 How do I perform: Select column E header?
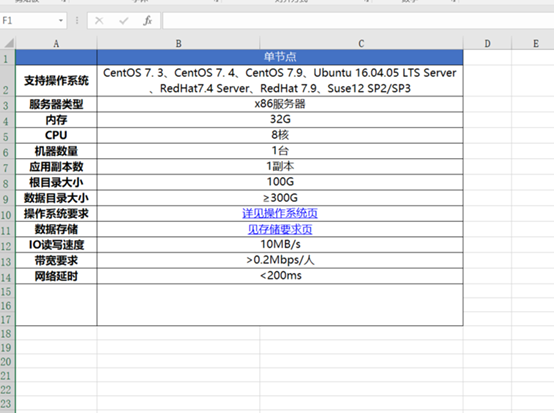pyautogui.click(x=535, y=43)
